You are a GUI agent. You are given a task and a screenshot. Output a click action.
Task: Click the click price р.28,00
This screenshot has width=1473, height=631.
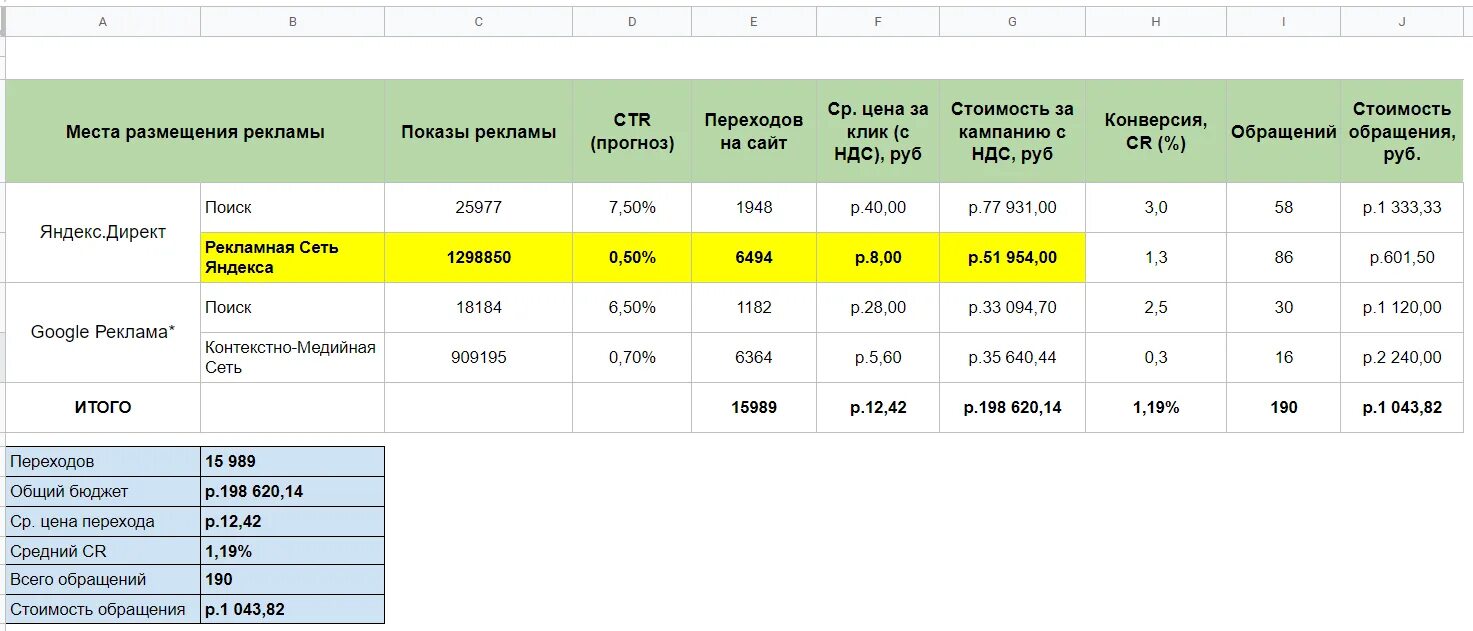(878, 307)
